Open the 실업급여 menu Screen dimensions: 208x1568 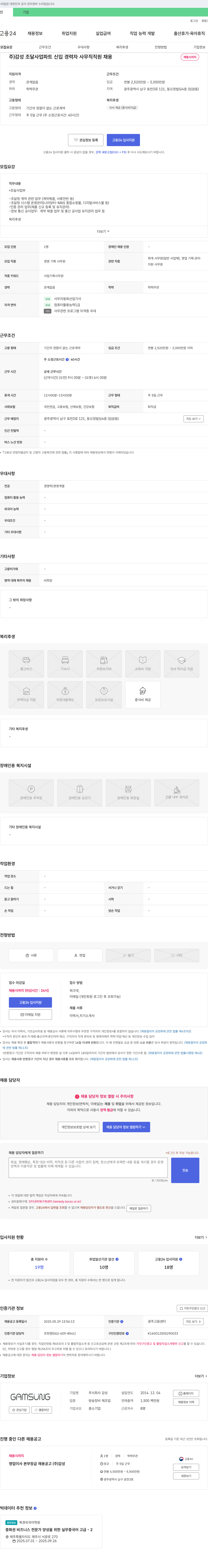coord(103,33)
